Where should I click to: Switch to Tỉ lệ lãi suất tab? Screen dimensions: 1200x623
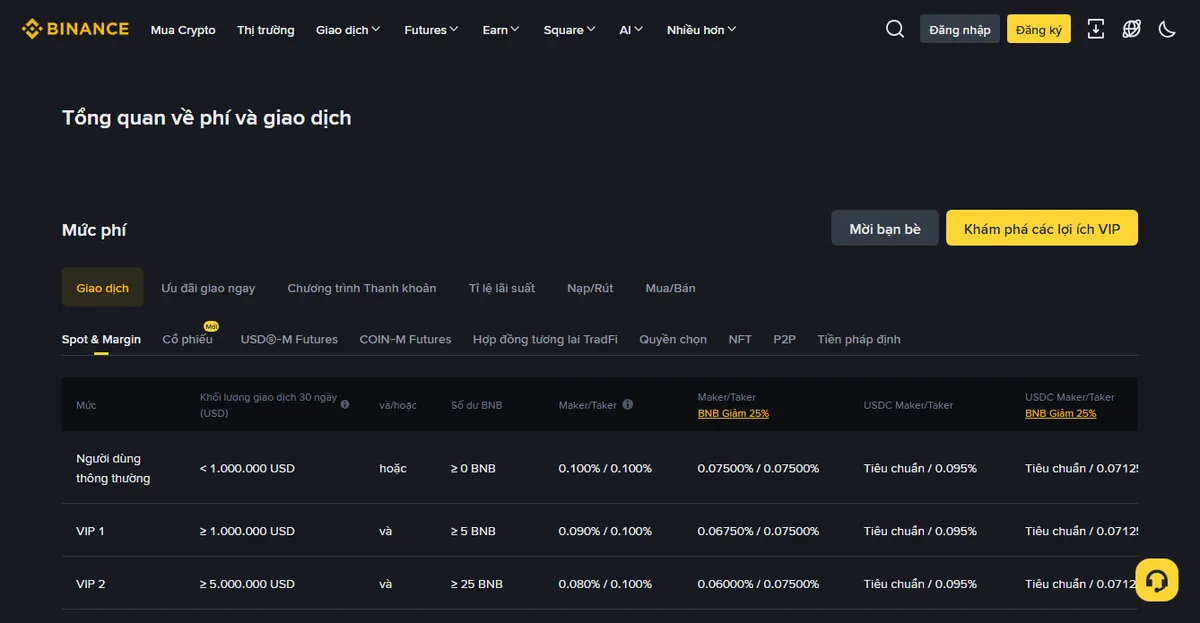coord(502,288)
